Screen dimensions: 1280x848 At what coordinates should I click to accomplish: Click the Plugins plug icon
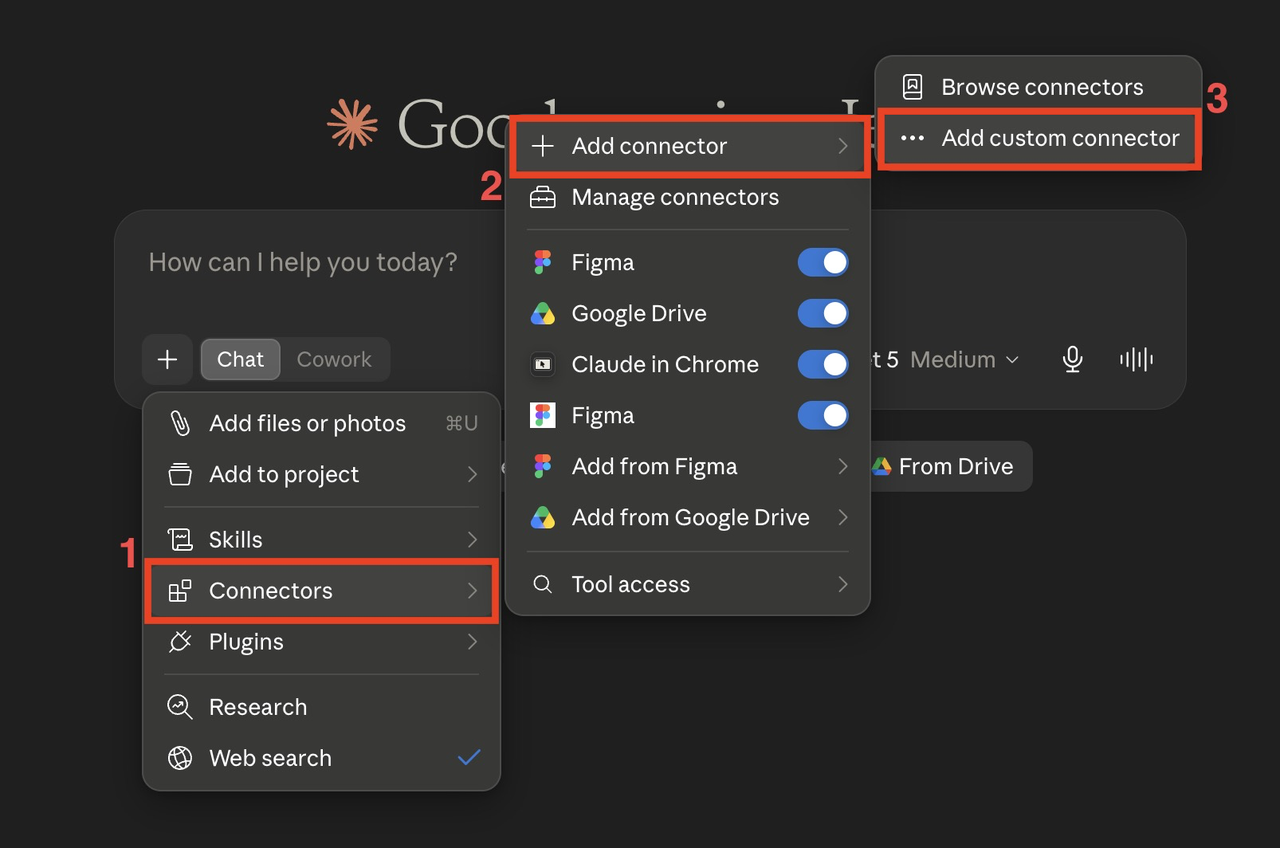point(180,642)
